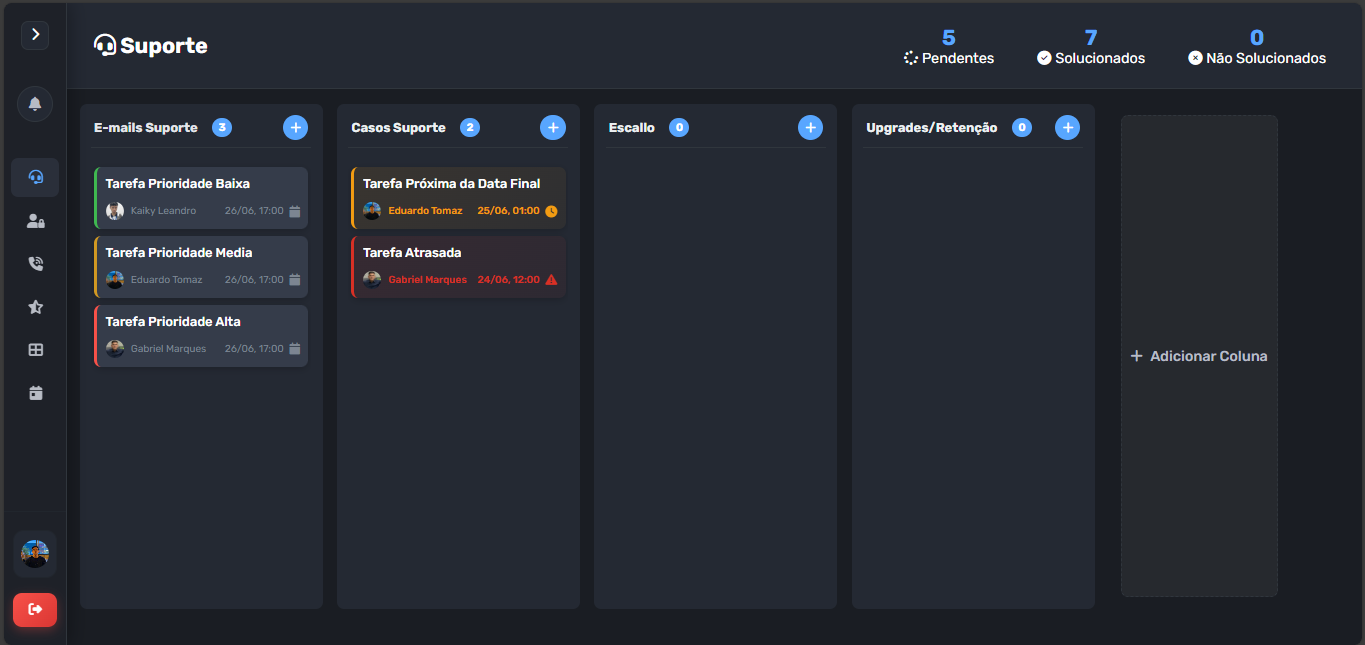The height and width of the screenshot is (645, 1365).
Task: Click the Solucionados count 7
Action: pyautogui.click(x=1091, y=38)
